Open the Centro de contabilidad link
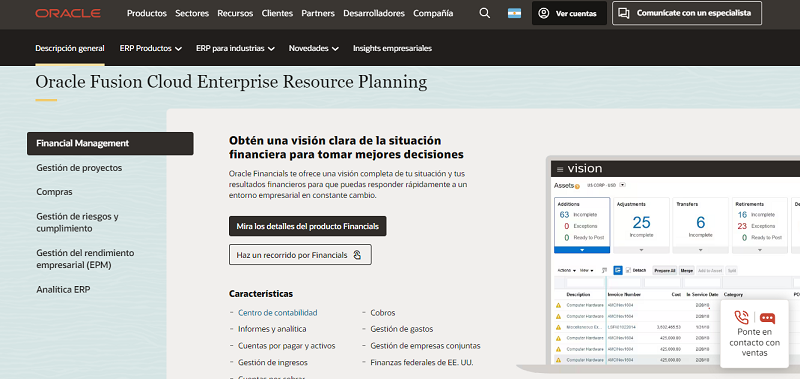 (278, 313)
